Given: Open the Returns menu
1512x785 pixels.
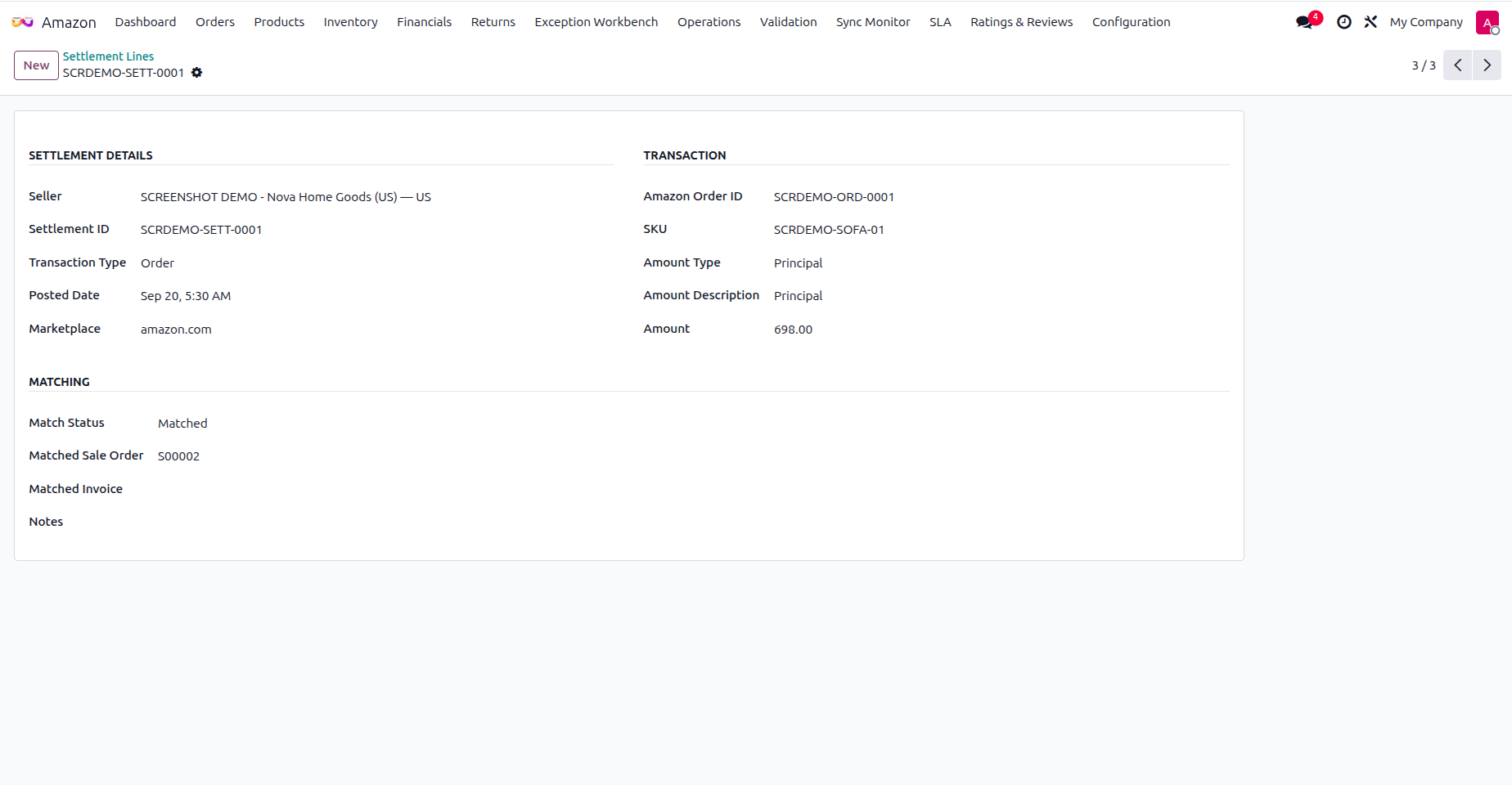Looking at the screenshot, I should click(x=493, y=22).
